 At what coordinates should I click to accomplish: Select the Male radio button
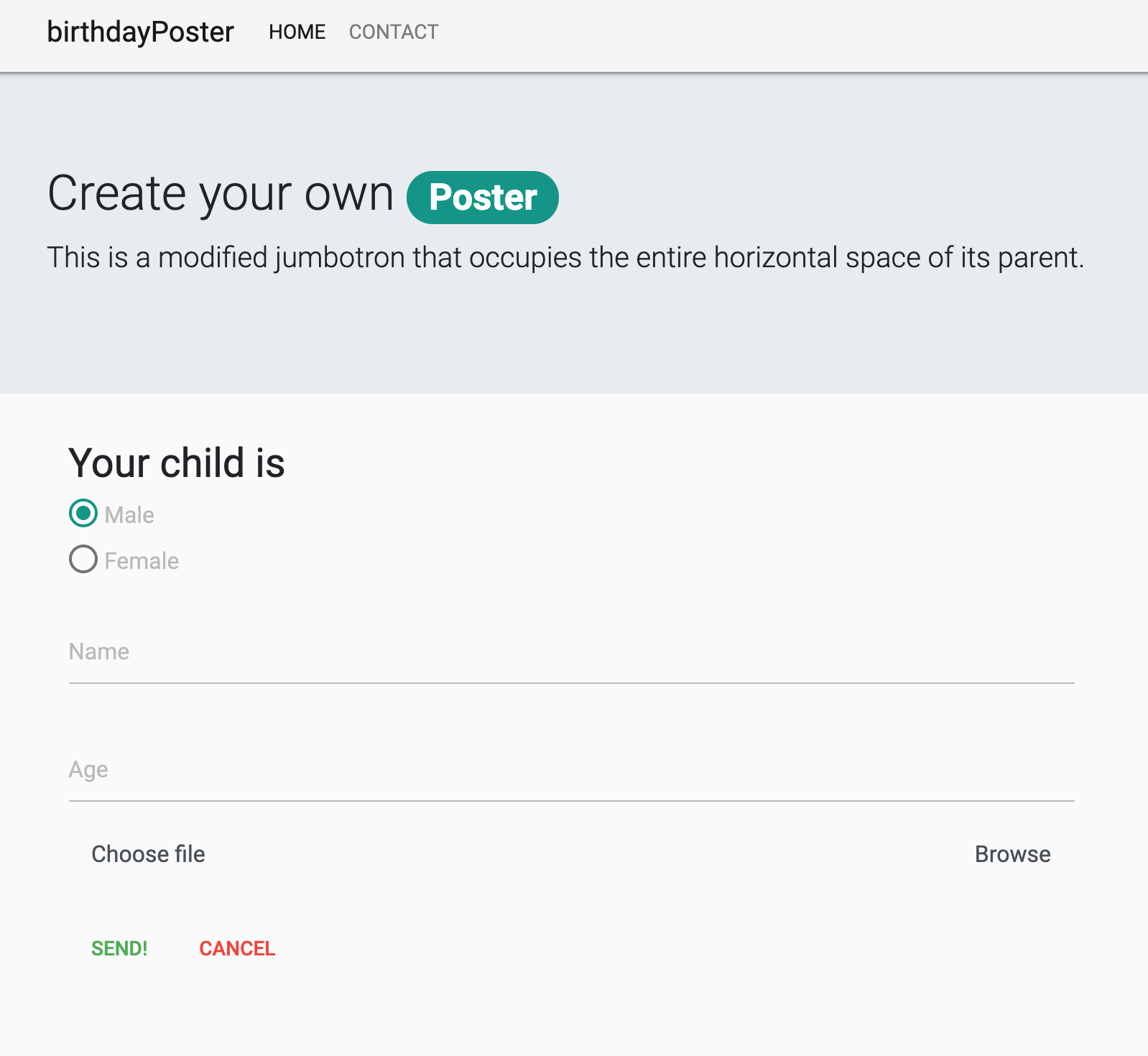83,514
